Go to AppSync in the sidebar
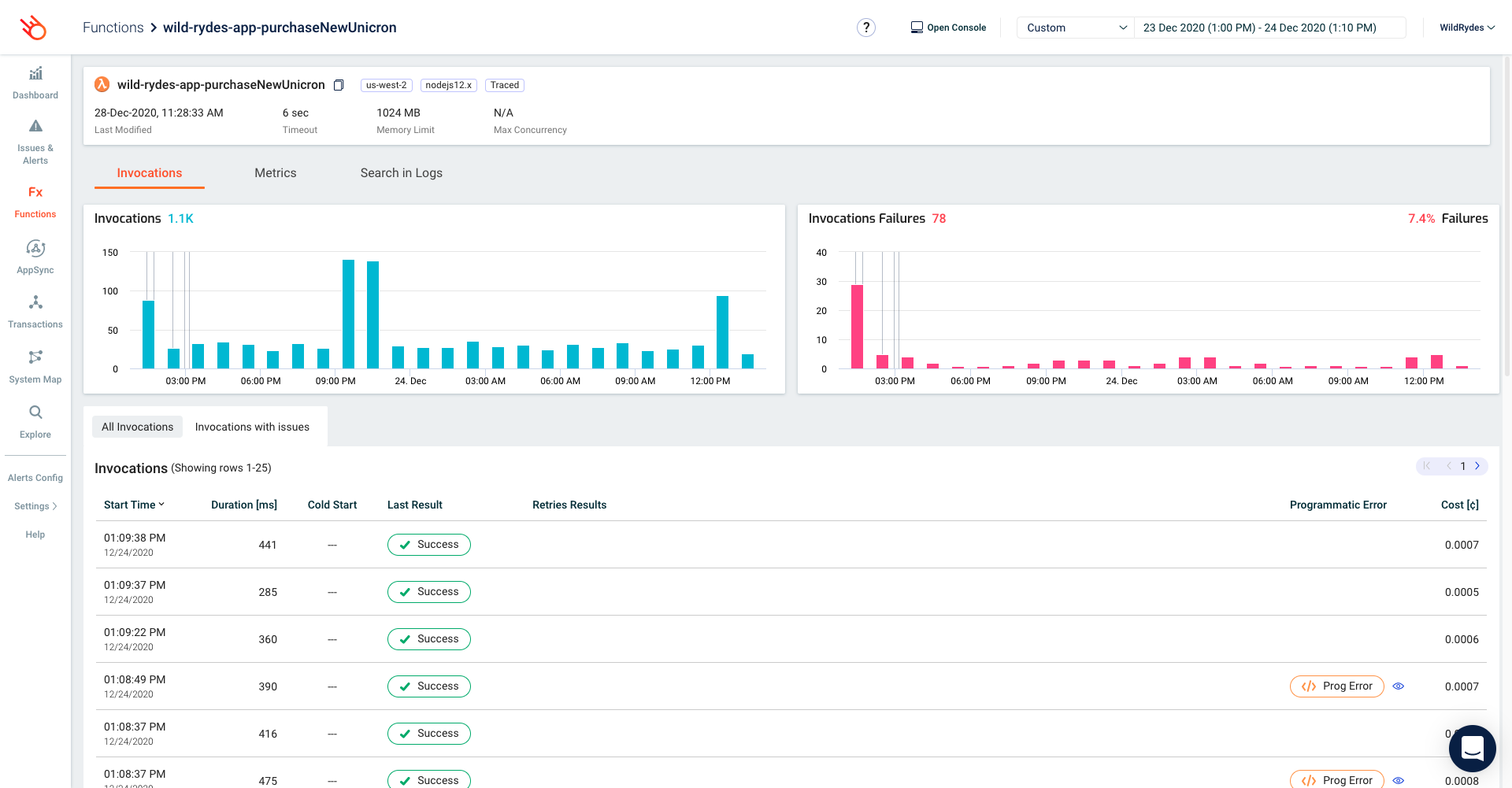 35,249
